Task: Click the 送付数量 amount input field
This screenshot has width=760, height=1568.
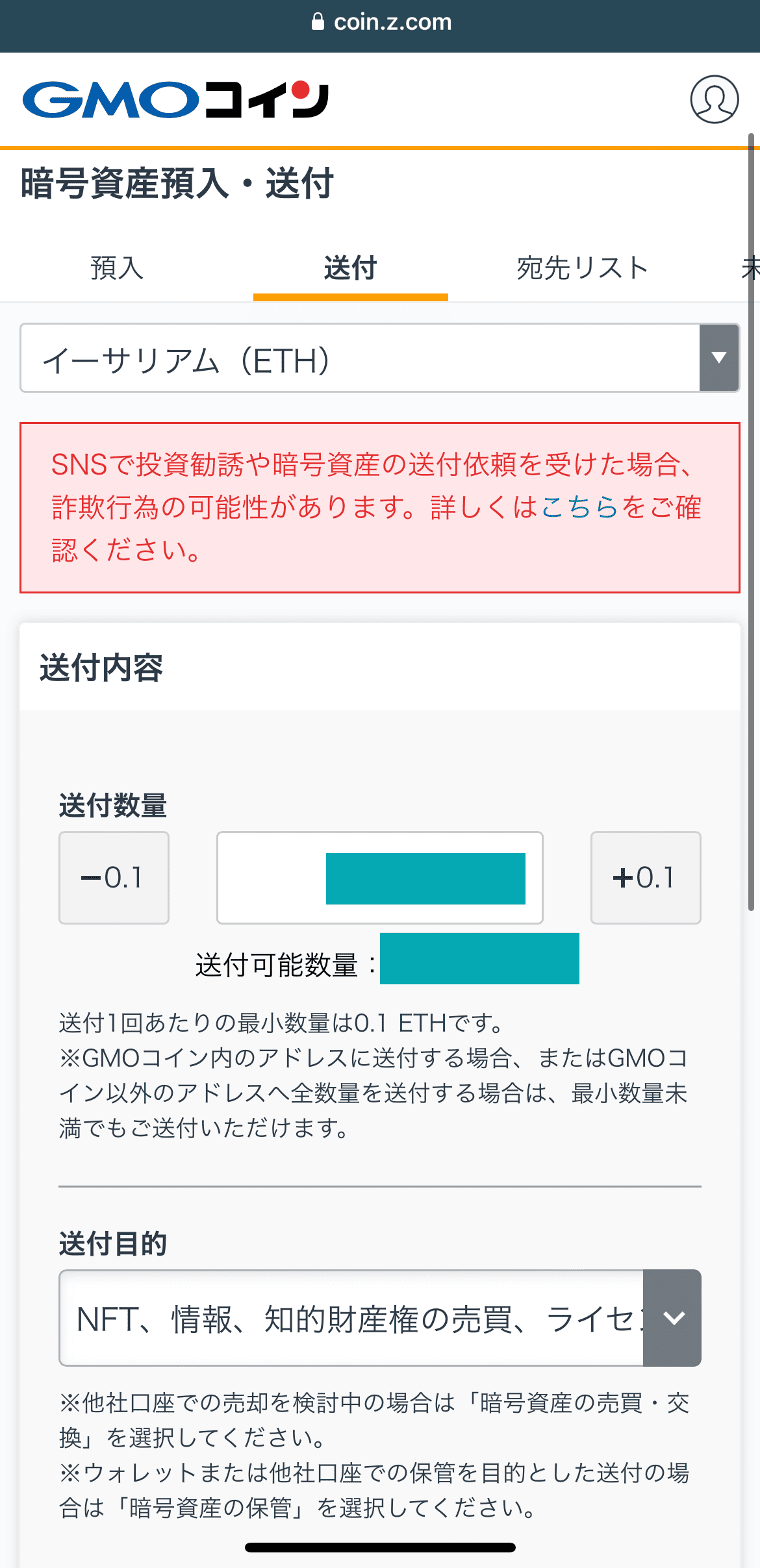Action: point(379,878)
